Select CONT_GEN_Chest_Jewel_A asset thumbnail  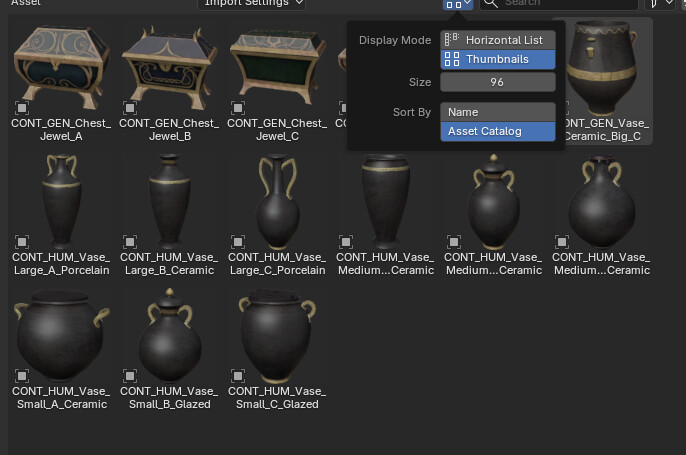tap(61, 81)
